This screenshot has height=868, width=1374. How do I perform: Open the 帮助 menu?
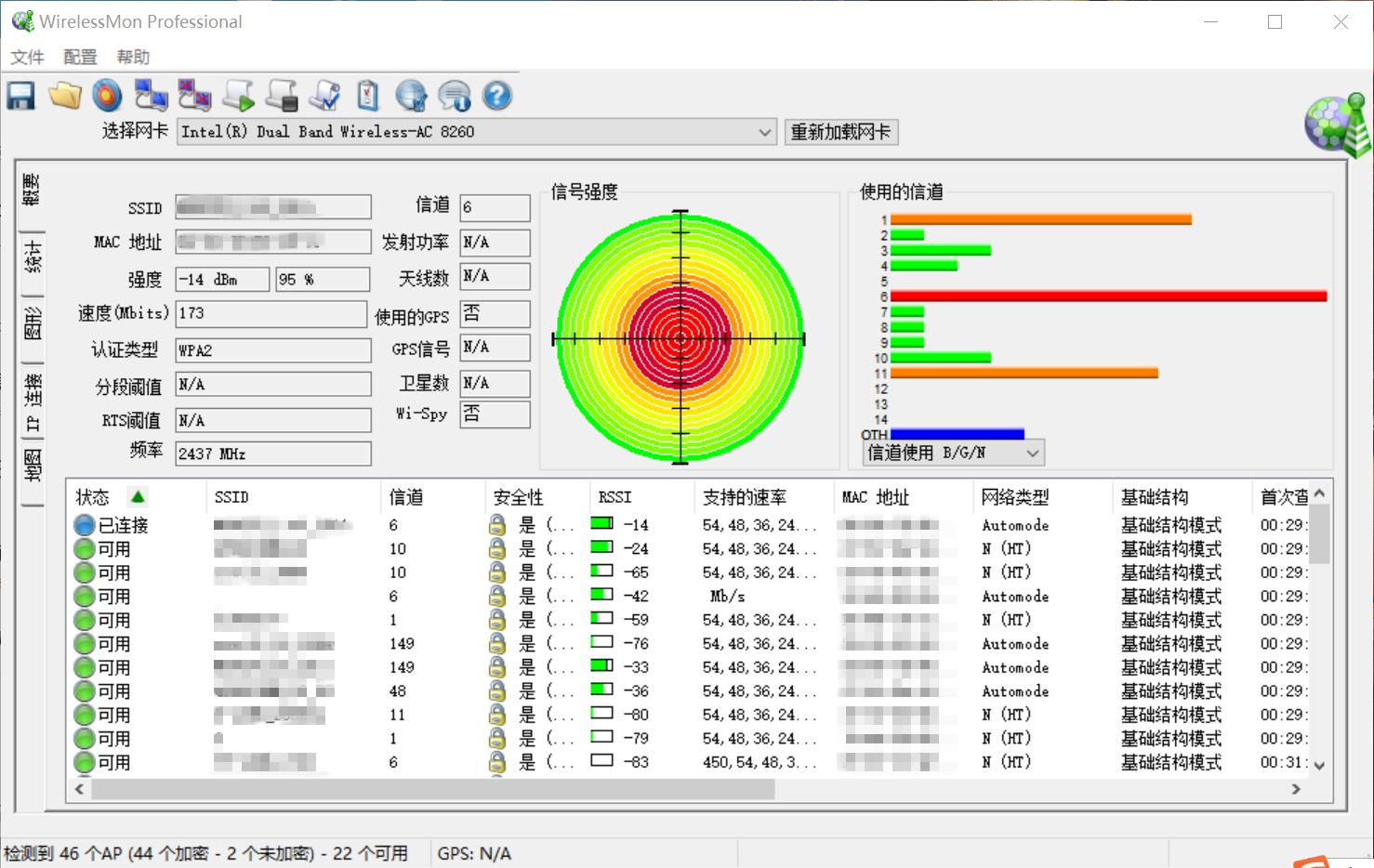click(133, 58)
